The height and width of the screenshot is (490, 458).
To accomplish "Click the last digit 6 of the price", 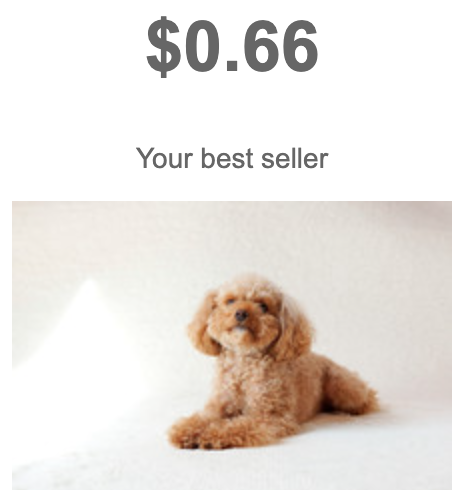I will [298, 46].
